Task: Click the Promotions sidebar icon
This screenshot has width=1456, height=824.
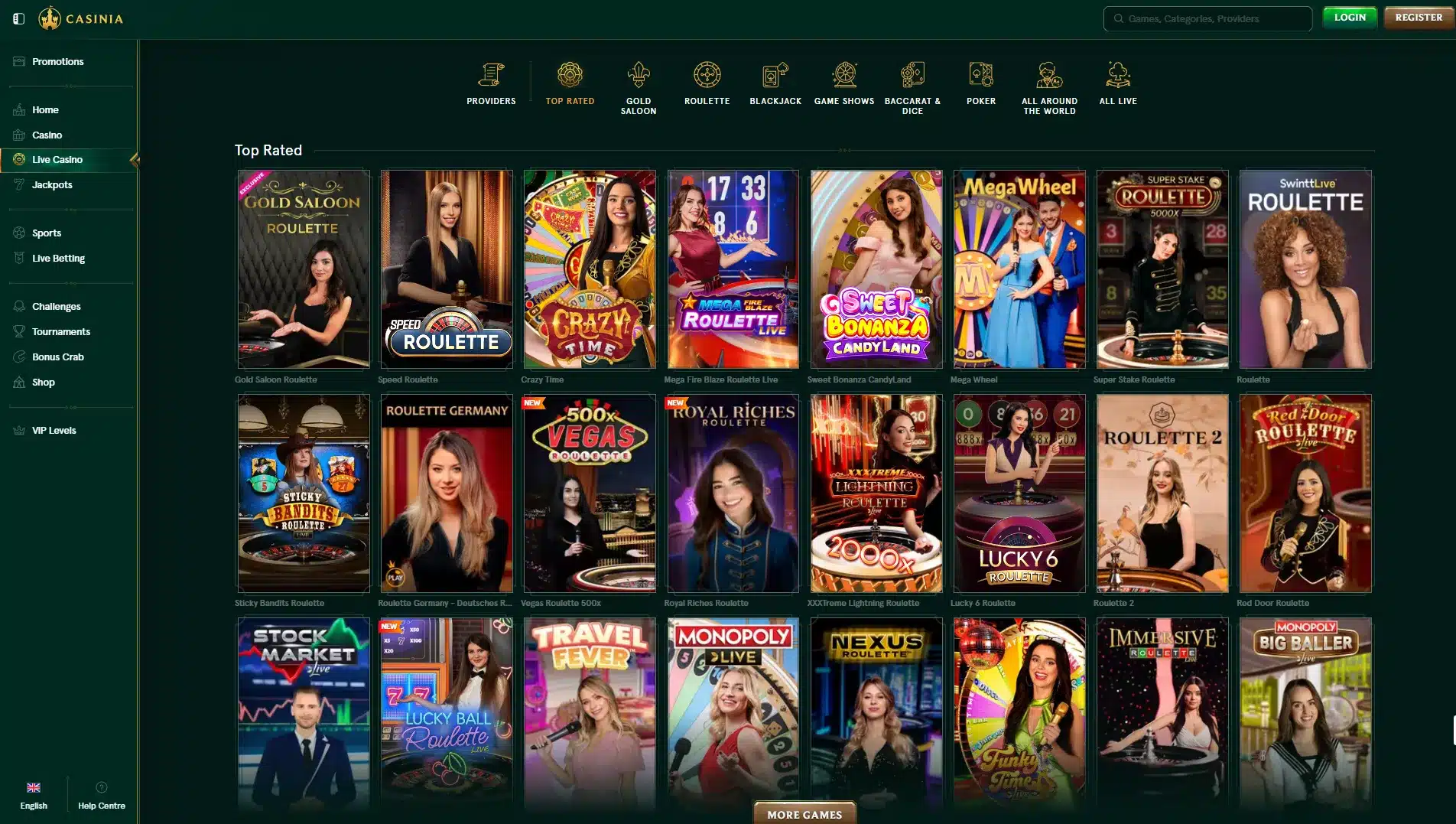Action: coord(19,61)
